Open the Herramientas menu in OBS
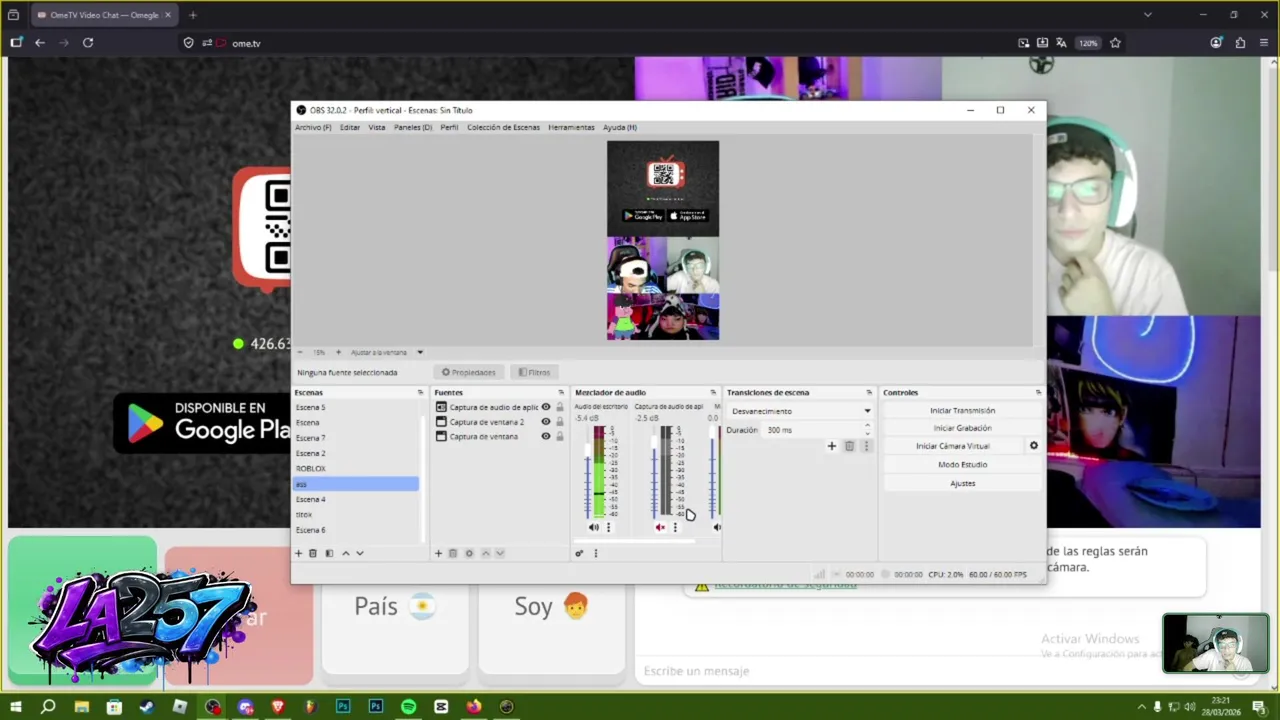This screenshot has height=720, width=1280. pyautogui.click(x=571, y=127)
